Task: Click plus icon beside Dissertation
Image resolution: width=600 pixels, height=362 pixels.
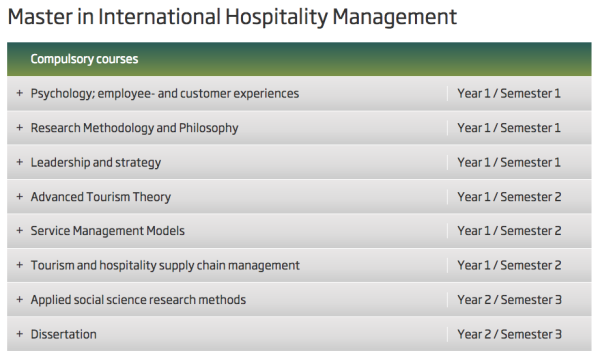Action: click(20, 334)
